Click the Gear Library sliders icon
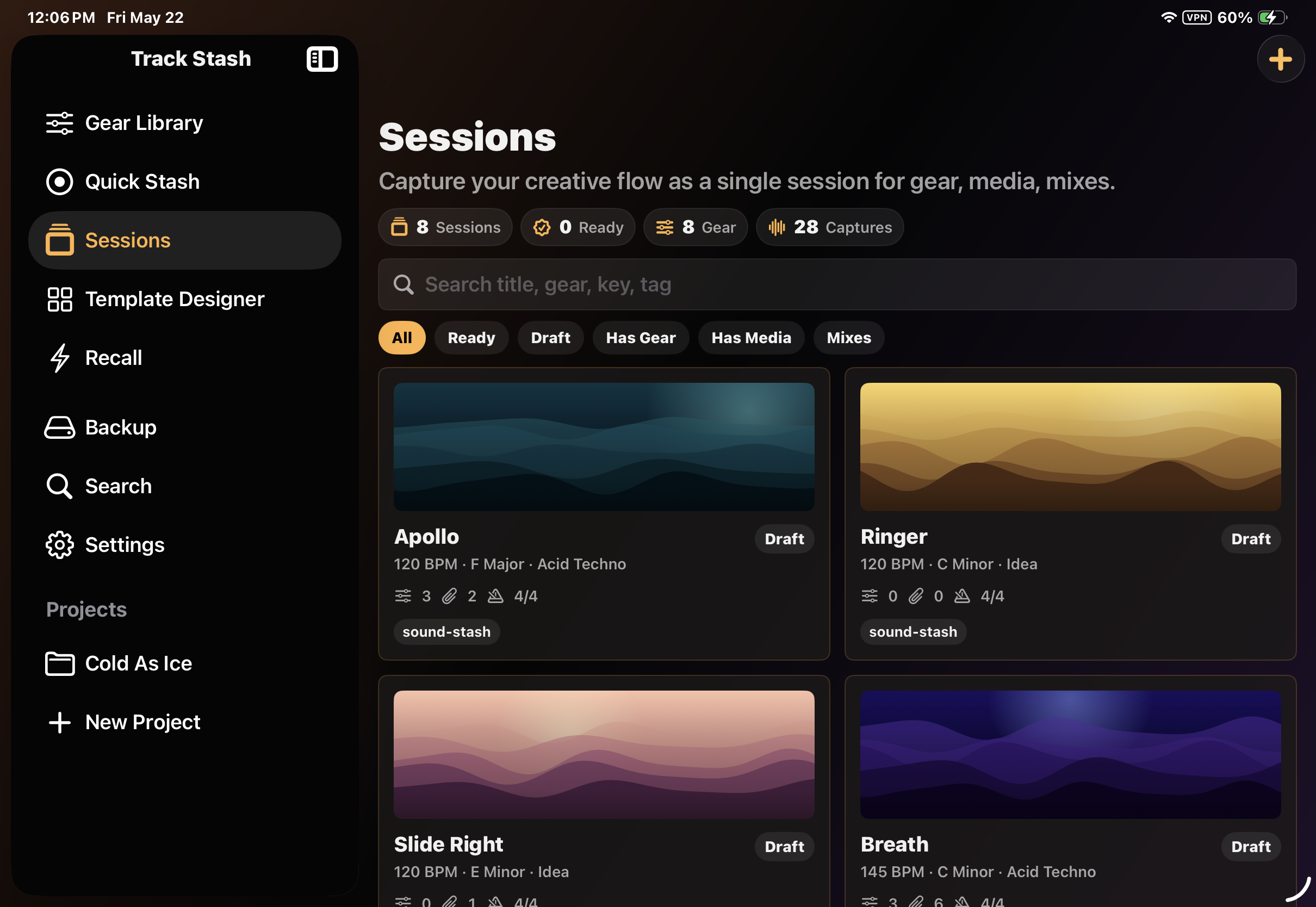This screenshot has height=907, width=1316. point(60,123)
